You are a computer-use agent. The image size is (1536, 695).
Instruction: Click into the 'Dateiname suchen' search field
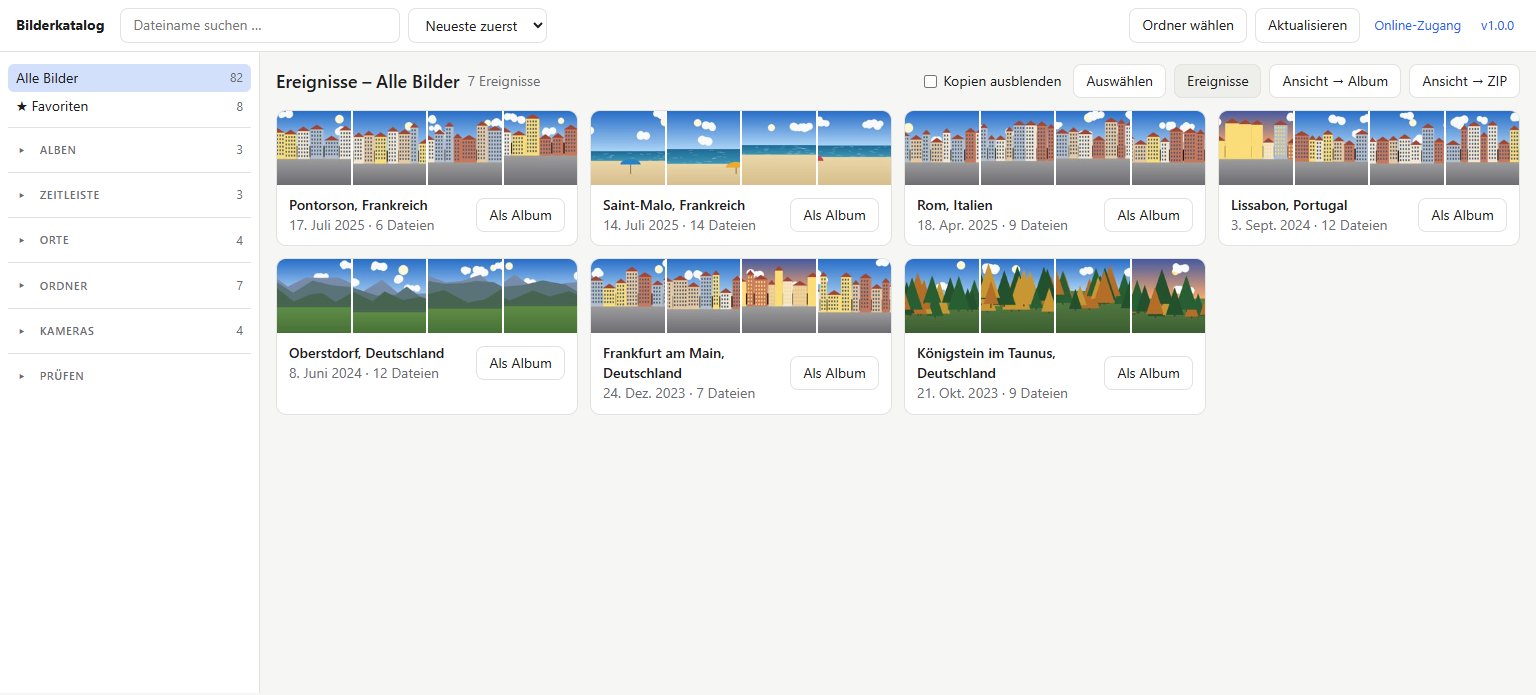click(x=260, y=26)
